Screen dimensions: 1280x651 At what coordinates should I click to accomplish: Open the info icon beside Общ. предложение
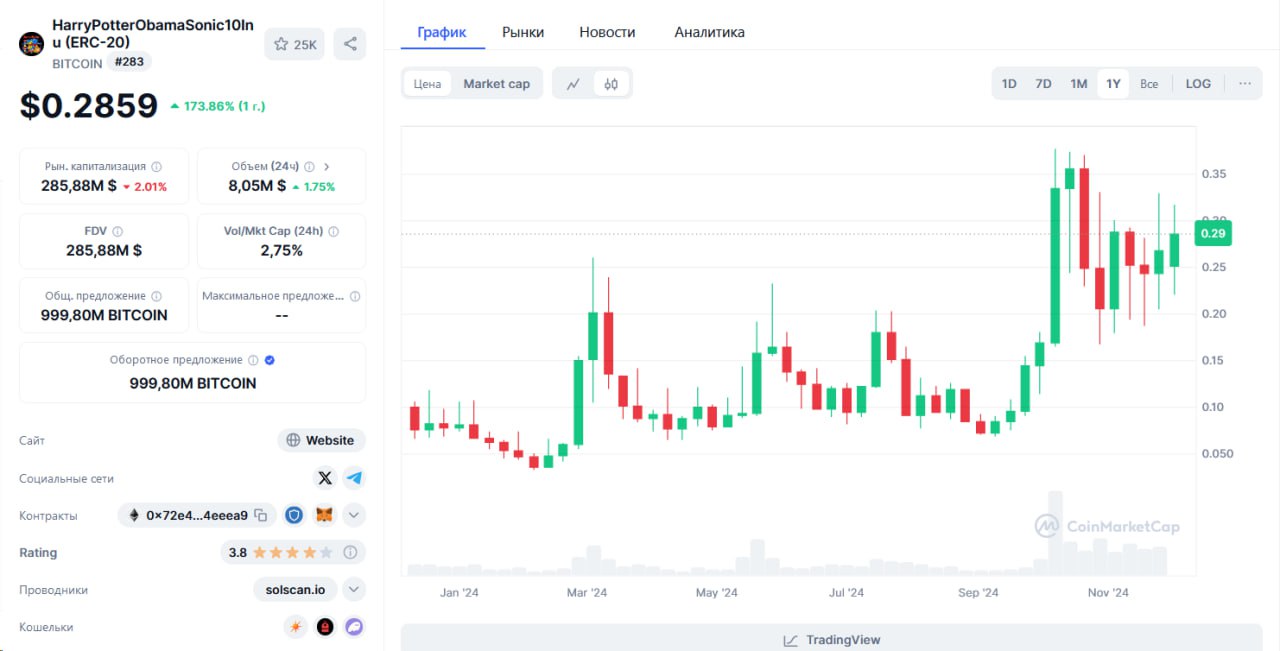[156, 296]
